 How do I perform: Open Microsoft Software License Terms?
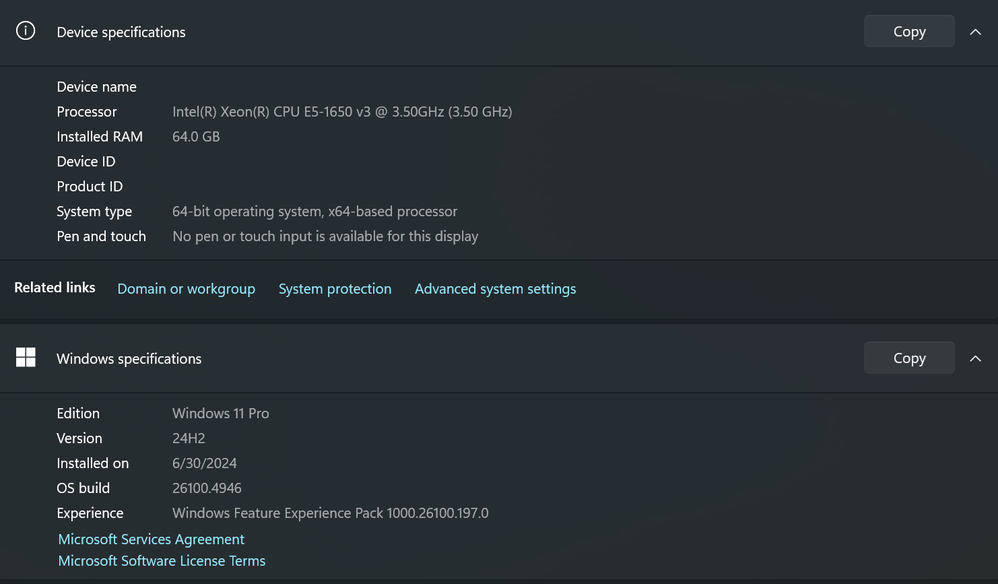point(162,560)
